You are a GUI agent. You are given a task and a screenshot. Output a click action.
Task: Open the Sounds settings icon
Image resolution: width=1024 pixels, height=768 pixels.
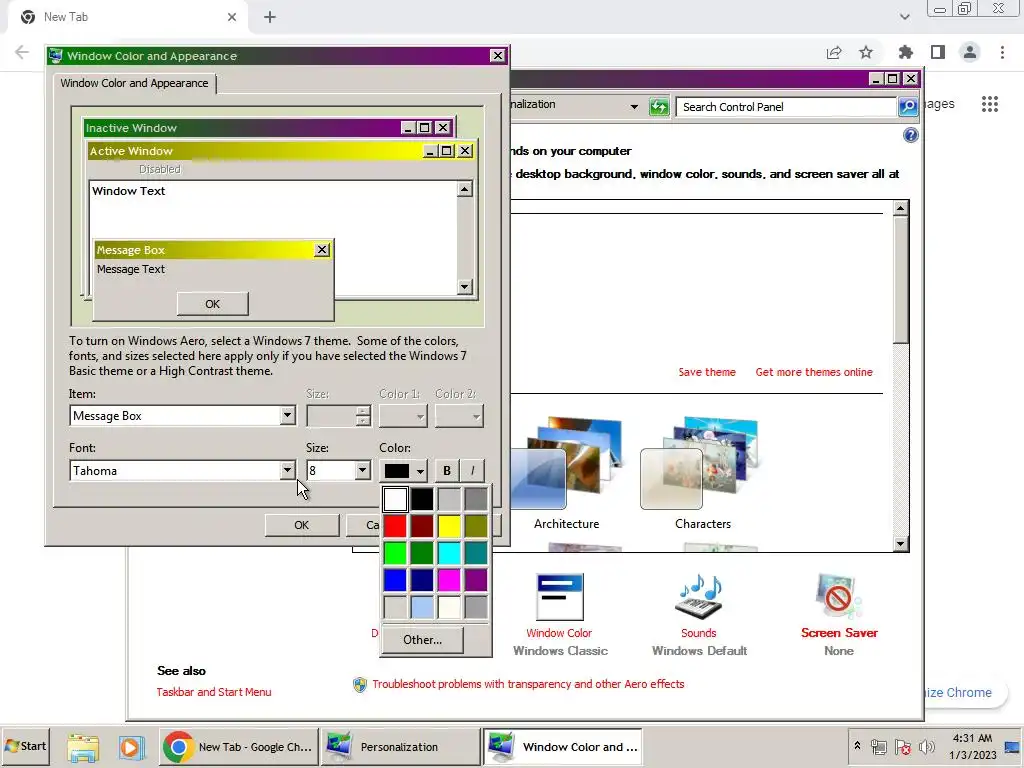[x=699, y=597]
